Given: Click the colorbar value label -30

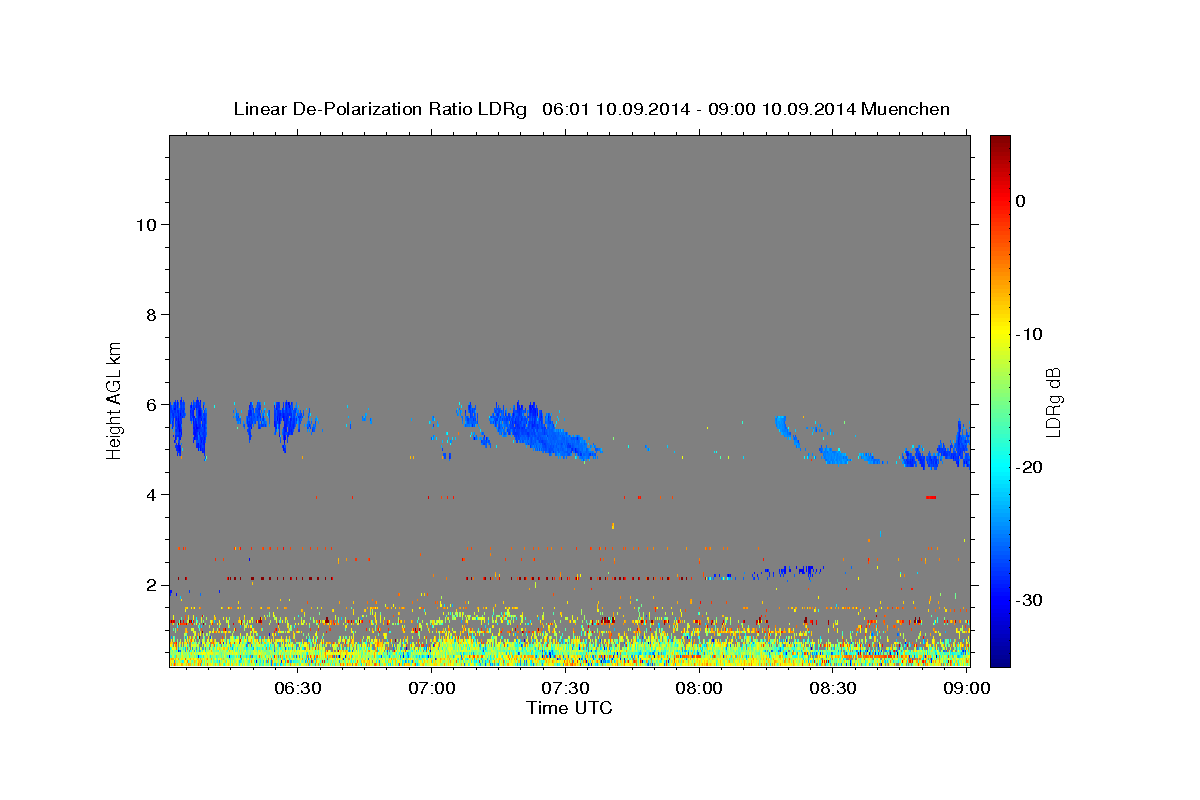Looking at the screenshot, I should [1029, 600].
